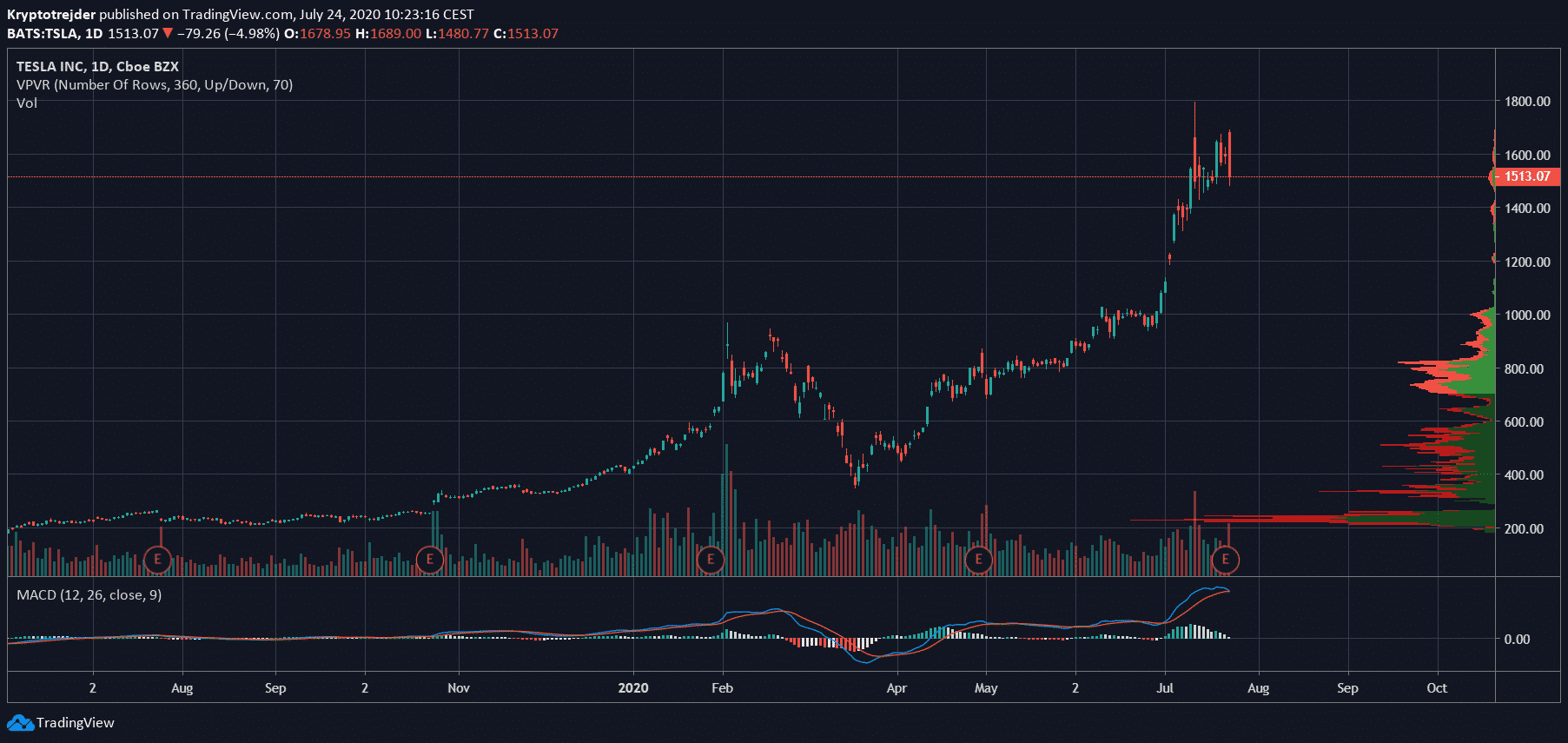Click the 1000.00 level on price scale

[x=1527, y=315]
